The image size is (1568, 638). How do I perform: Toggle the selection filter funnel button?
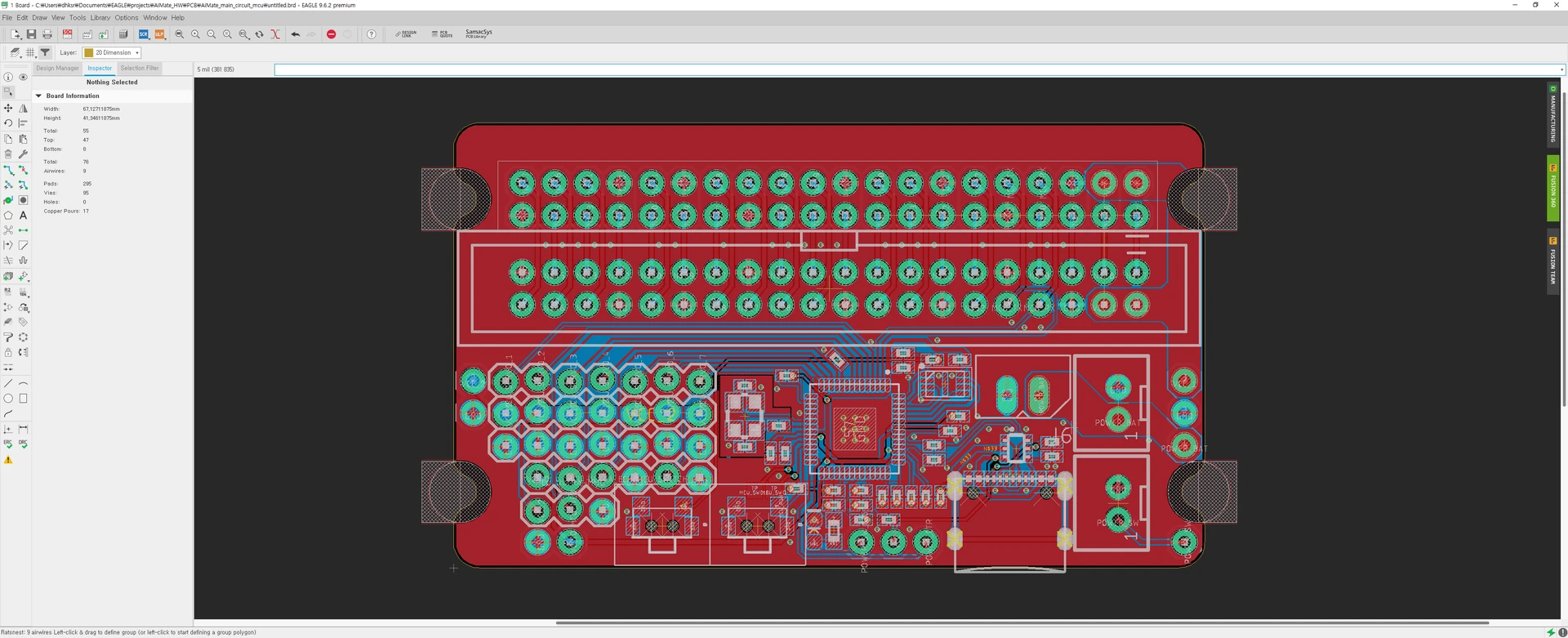point(46,52)
